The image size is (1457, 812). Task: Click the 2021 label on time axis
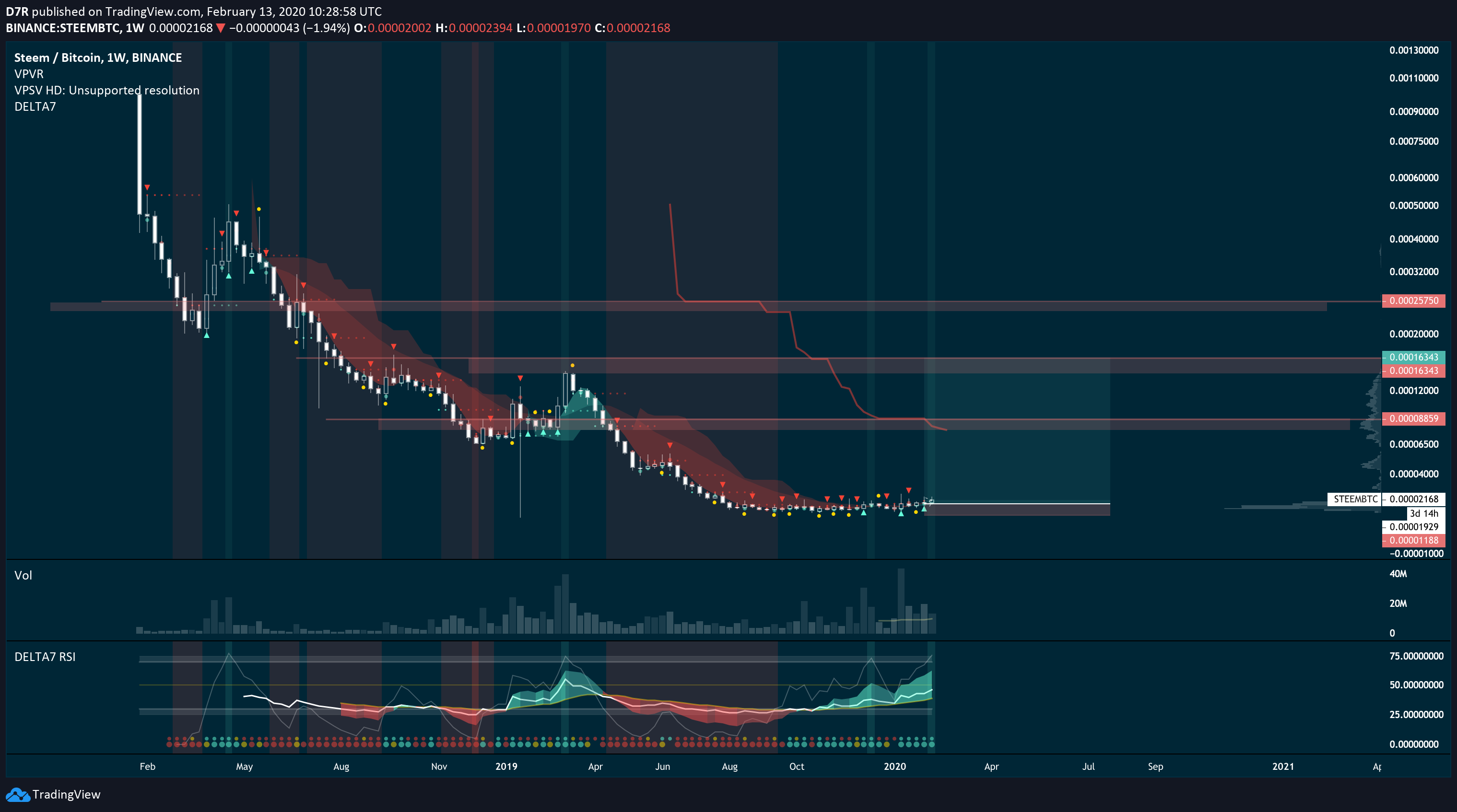pos(1283,767)
